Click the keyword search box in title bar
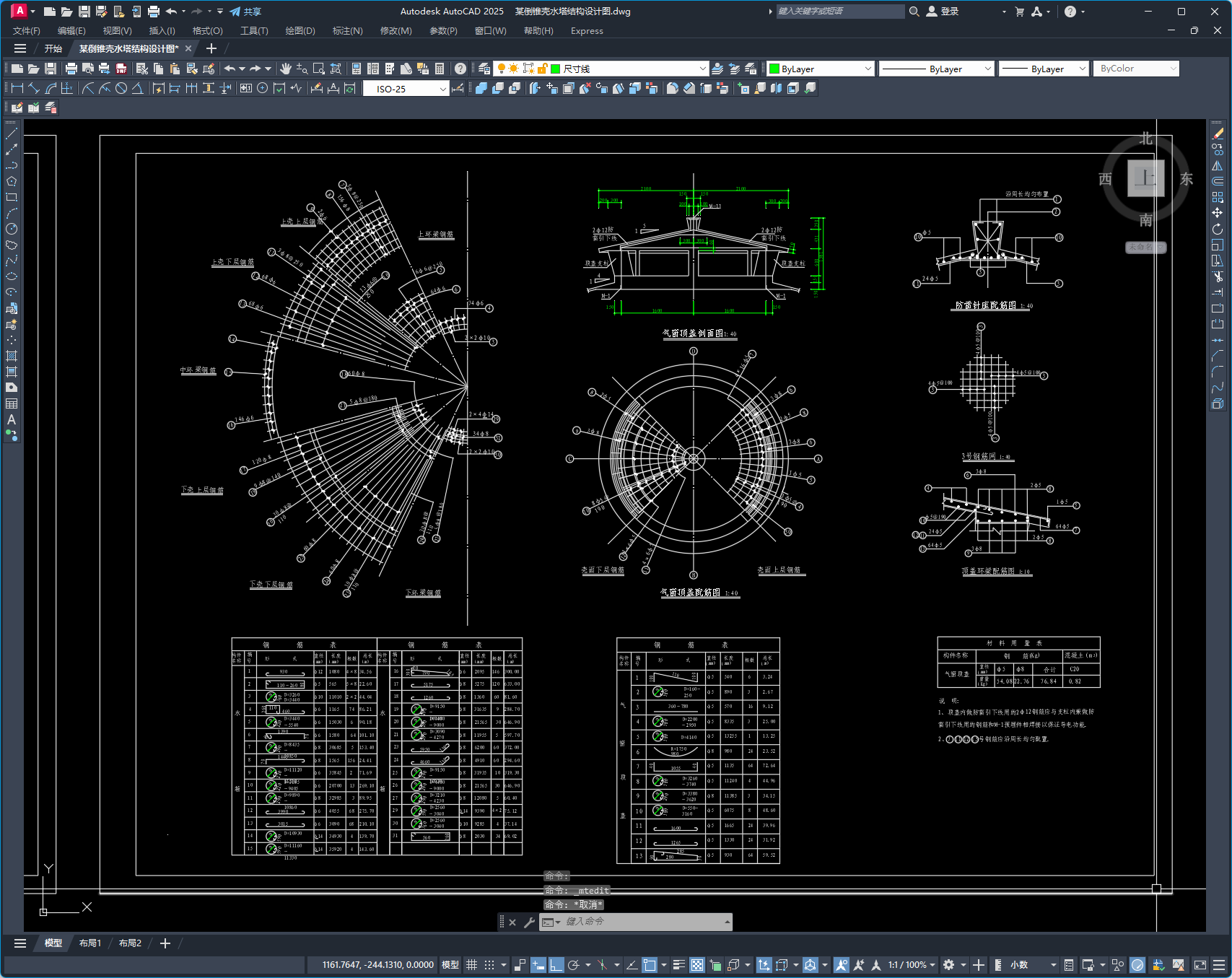 coord(840,12)
